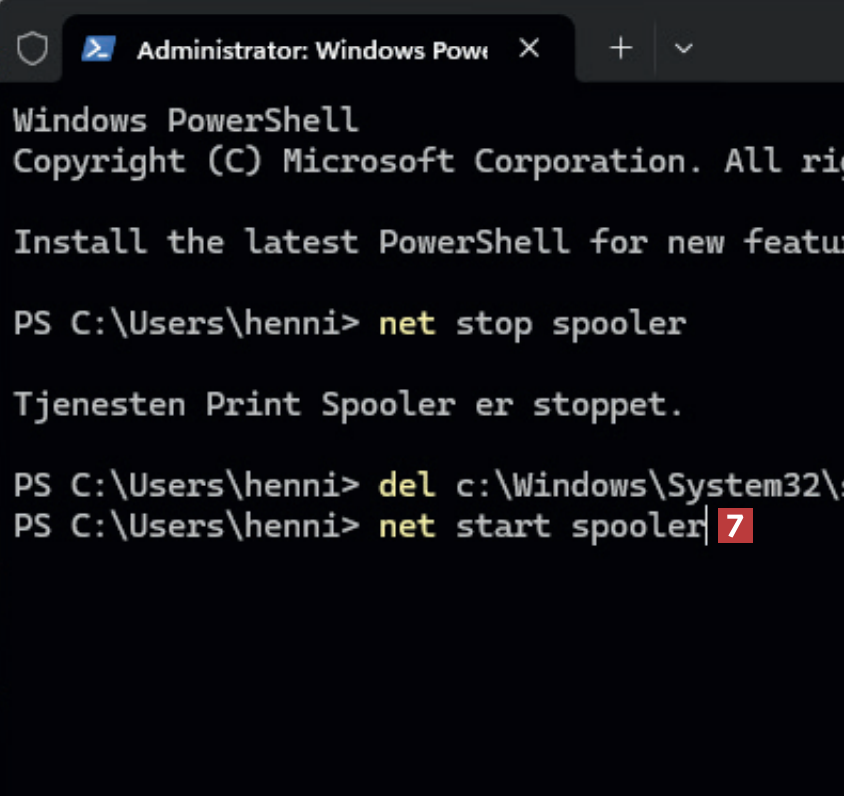
Task: Click the prompt before "net stop spooler"
Action: [186, 324]
